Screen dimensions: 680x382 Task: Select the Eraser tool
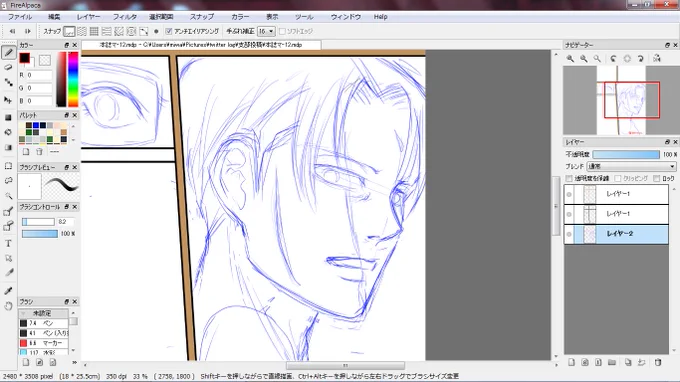(8, 67)
